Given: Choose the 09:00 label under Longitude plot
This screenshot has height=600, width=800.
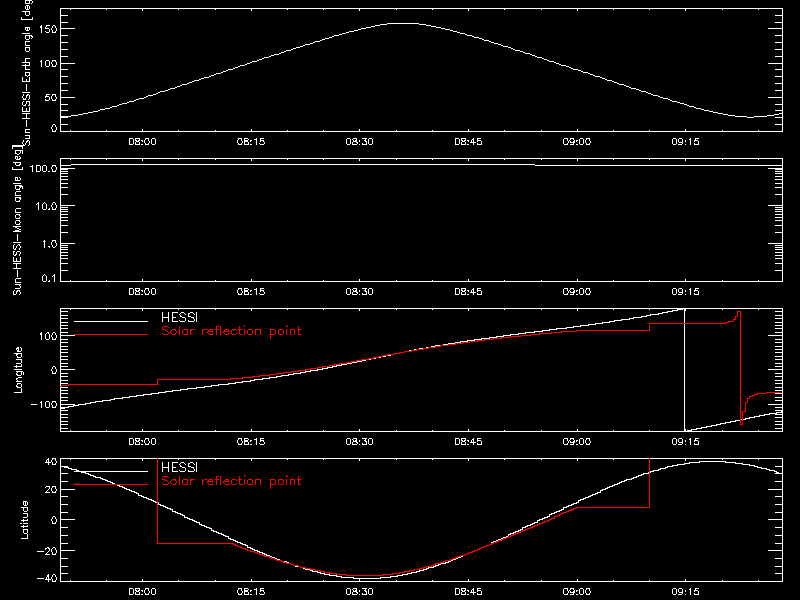Looking at the screenshot, I should 577,441.
